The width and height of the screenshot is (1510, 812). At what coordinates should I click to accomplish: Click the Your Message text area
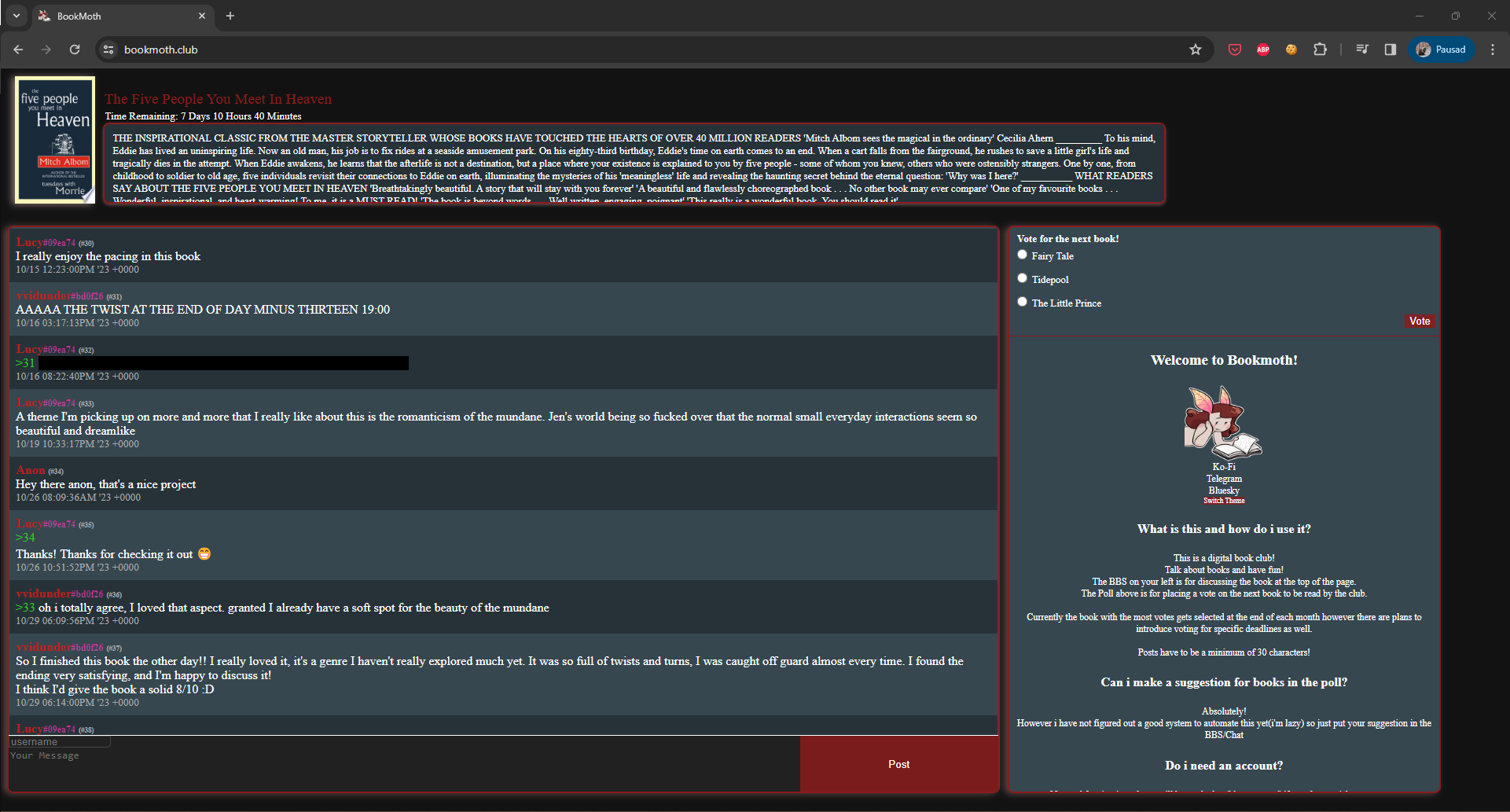click(404, 770)
